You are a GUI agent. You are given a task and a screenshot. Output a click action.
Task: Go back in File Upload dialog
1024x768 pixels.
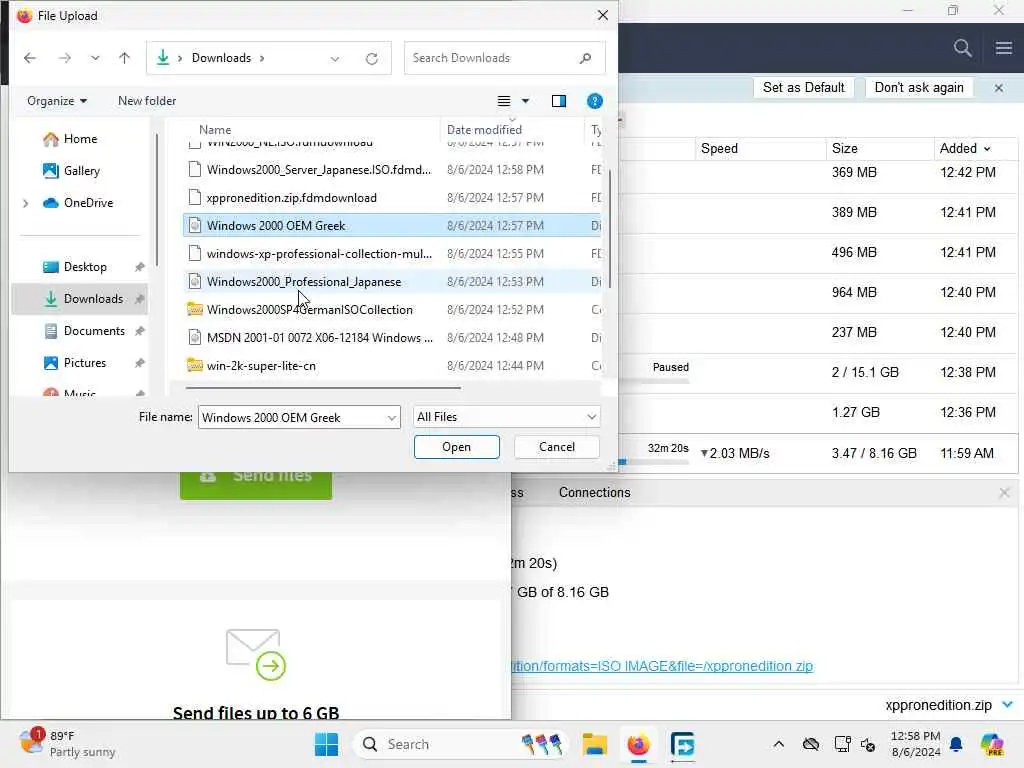tap(30, 58)
